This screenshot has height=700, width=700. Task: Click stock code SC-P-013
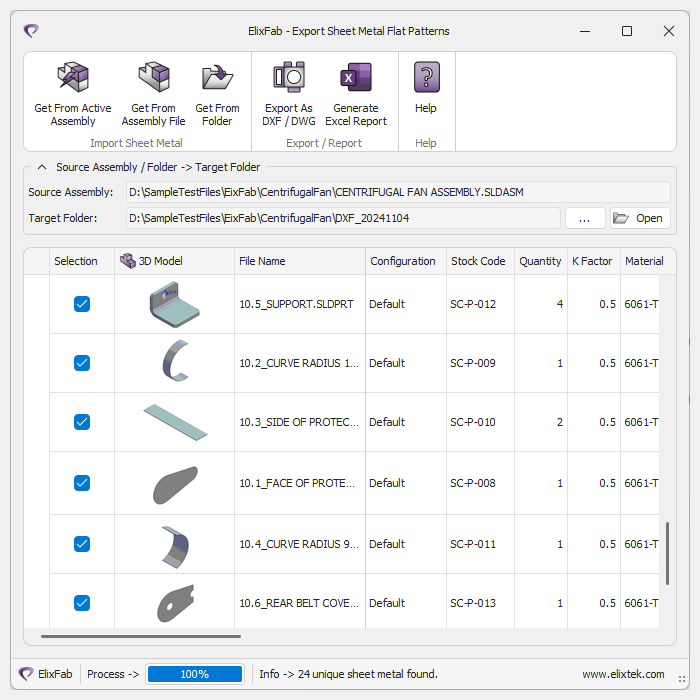point(473,603)
